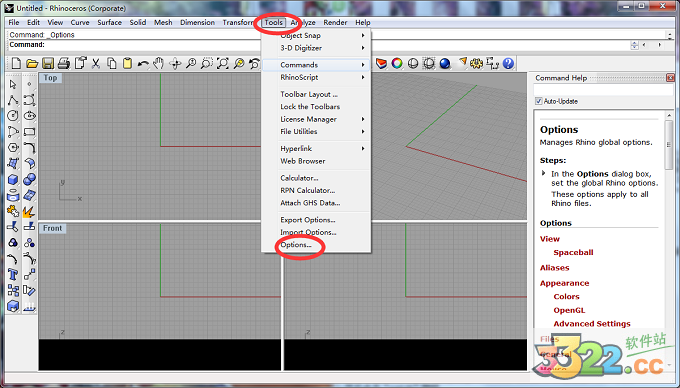680x388 pixels.
Task: Select the Text tool in left toolbar
Action: pyautogui.click(x=13, y=274)
